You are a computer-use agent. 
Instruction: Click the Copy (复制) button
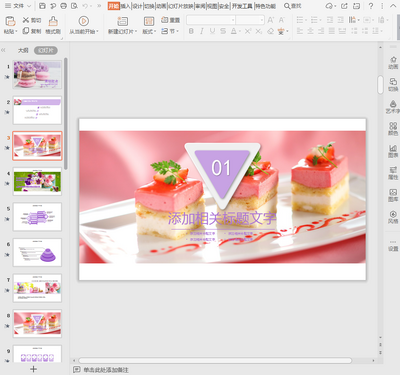tap(32, 31)
